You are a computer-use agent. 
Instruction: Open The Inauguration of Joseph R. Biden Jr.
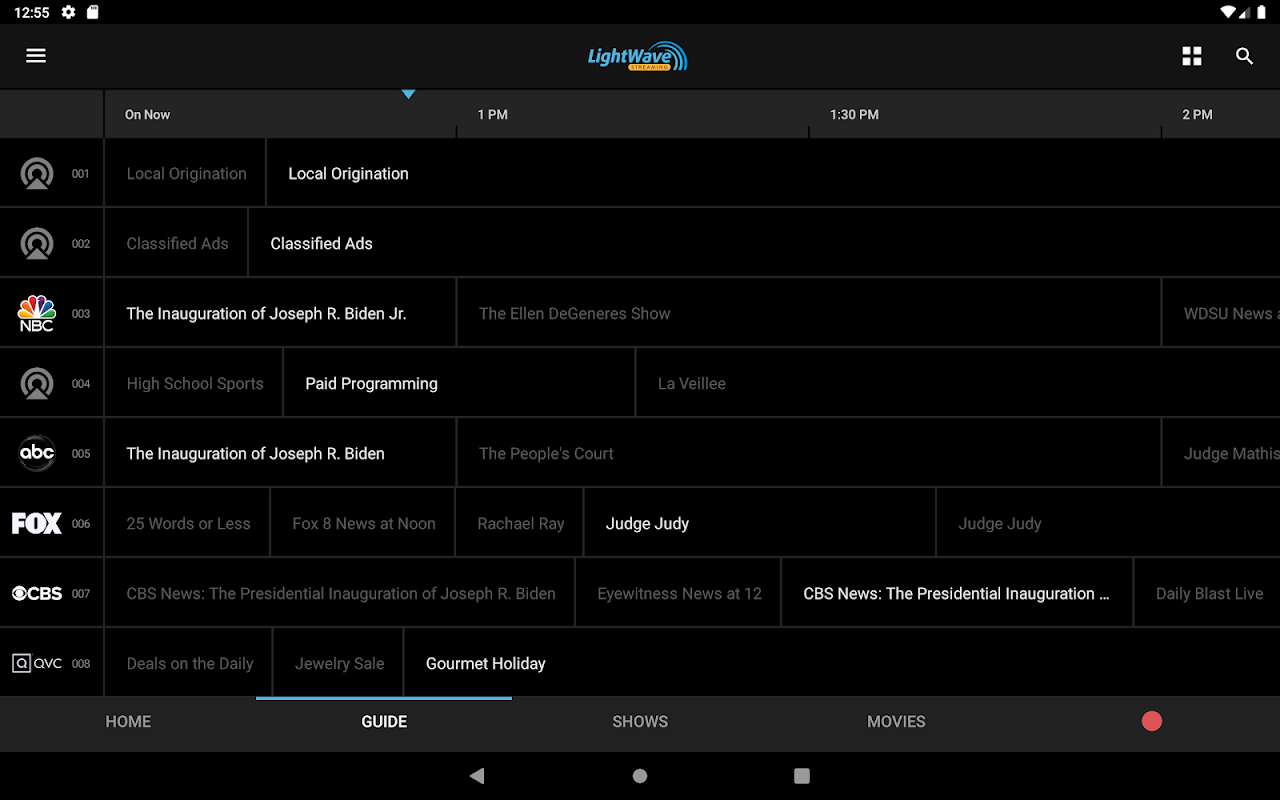click(x=280, y=314)
